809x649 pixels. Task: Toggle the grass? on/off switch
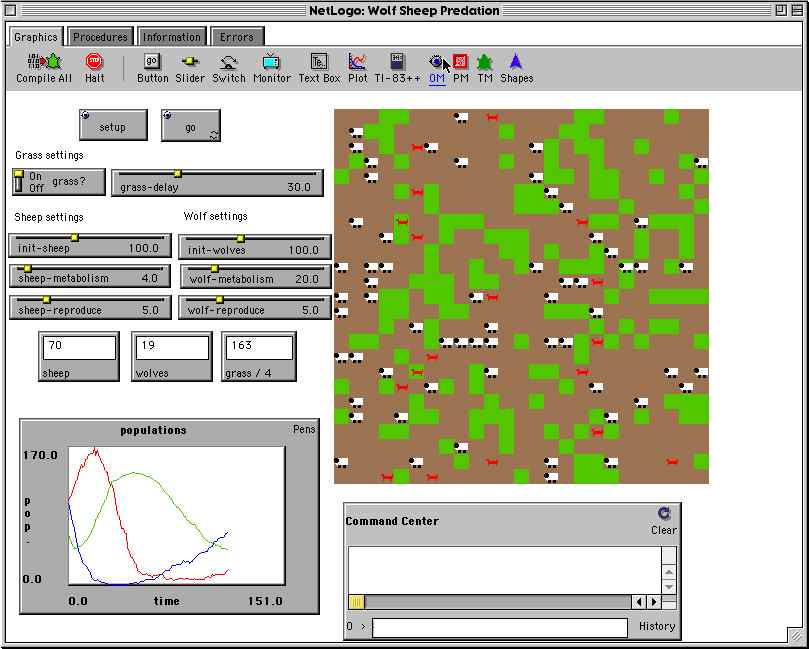coord(19,181)
